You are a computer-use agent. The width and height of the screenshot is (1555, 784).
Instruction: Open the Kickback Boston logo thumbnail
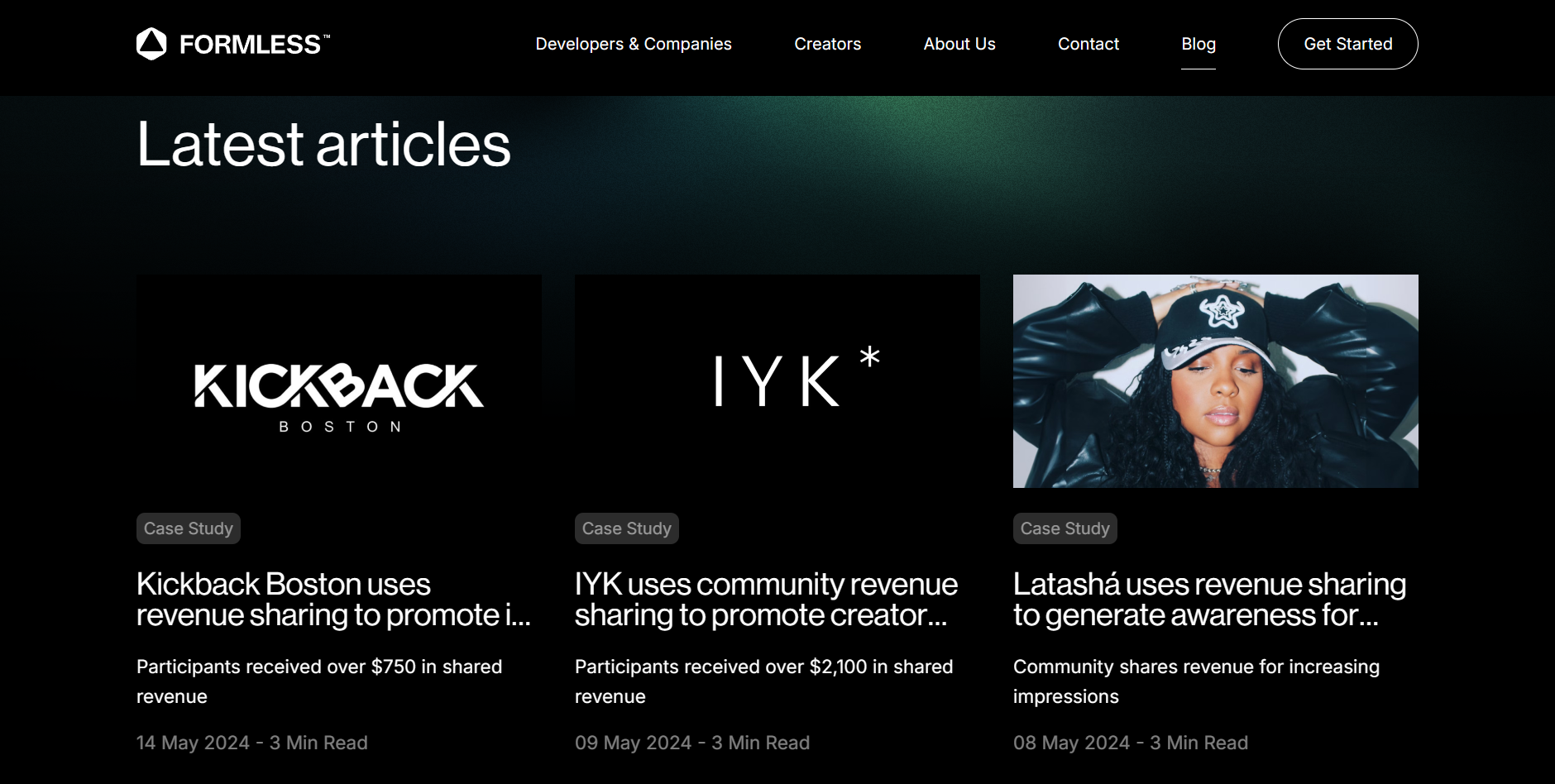[339, 381]
